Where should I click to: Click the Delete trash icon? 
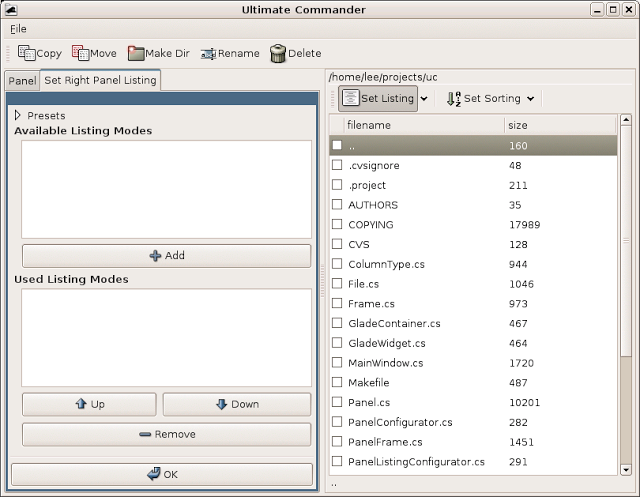coord(278,53)
